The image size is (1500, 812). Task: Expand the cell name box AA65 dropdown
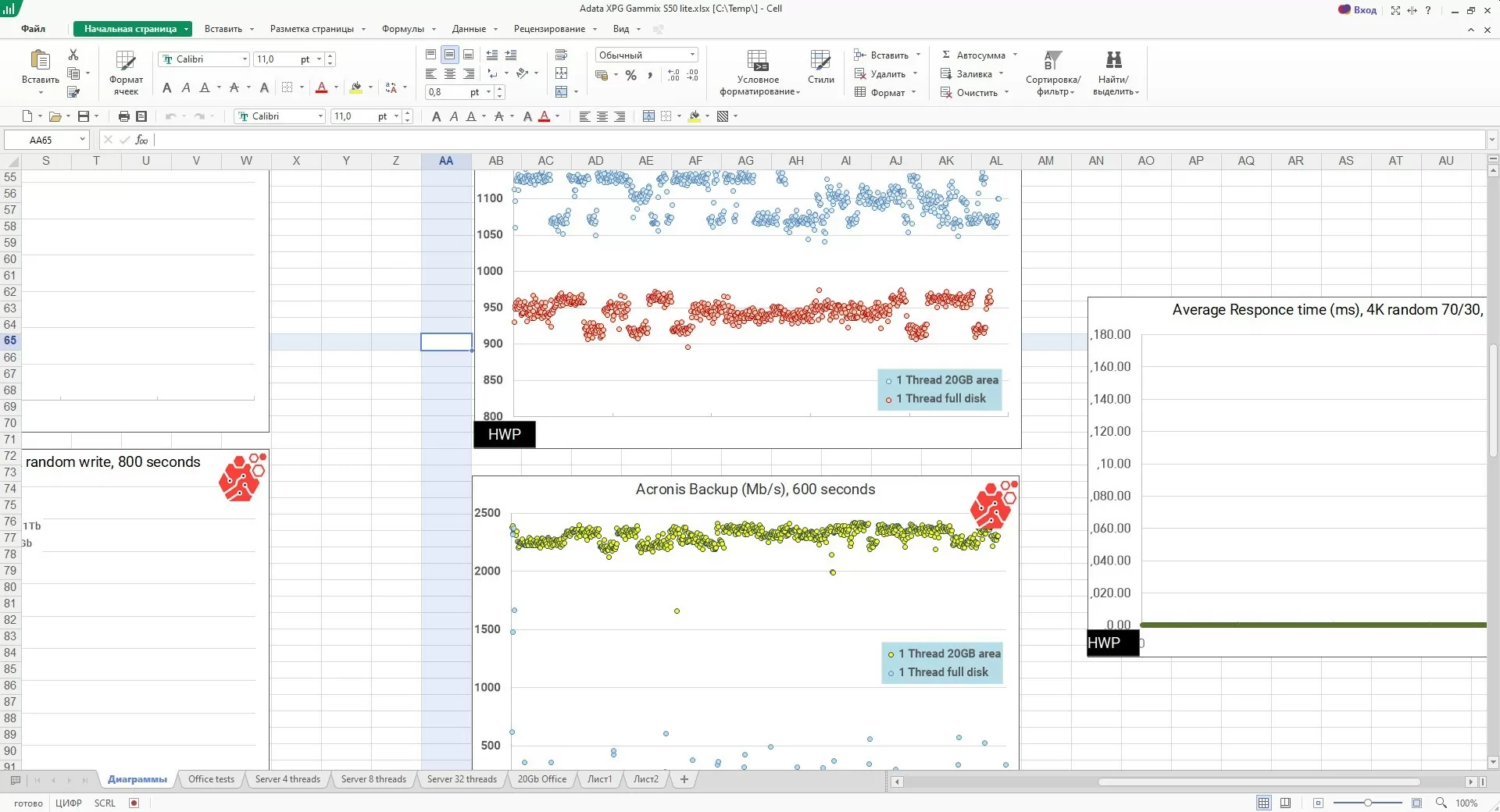[x=82, y=140]
